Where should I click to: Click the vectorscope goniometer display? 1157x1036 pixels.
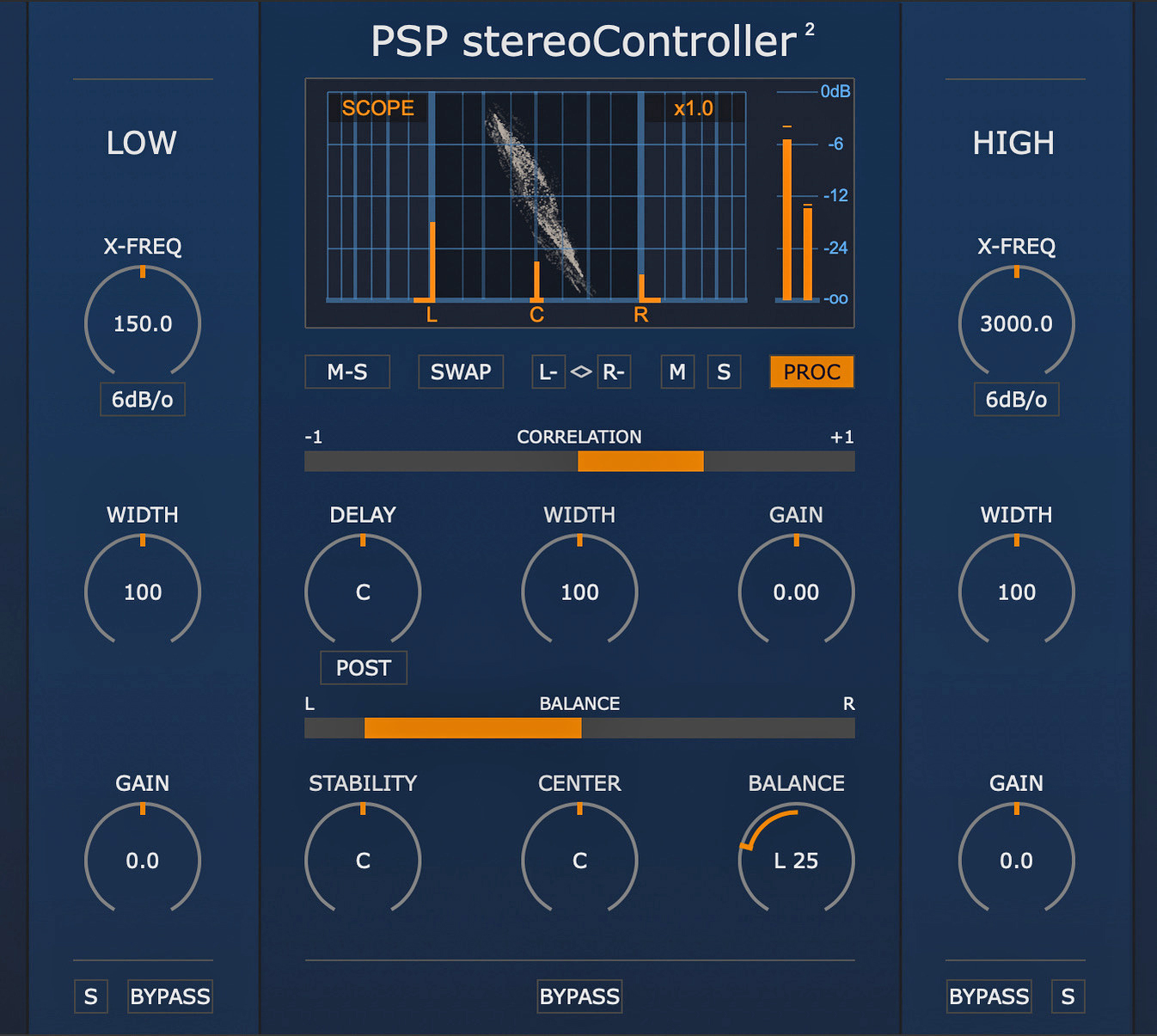click(536, 196)
